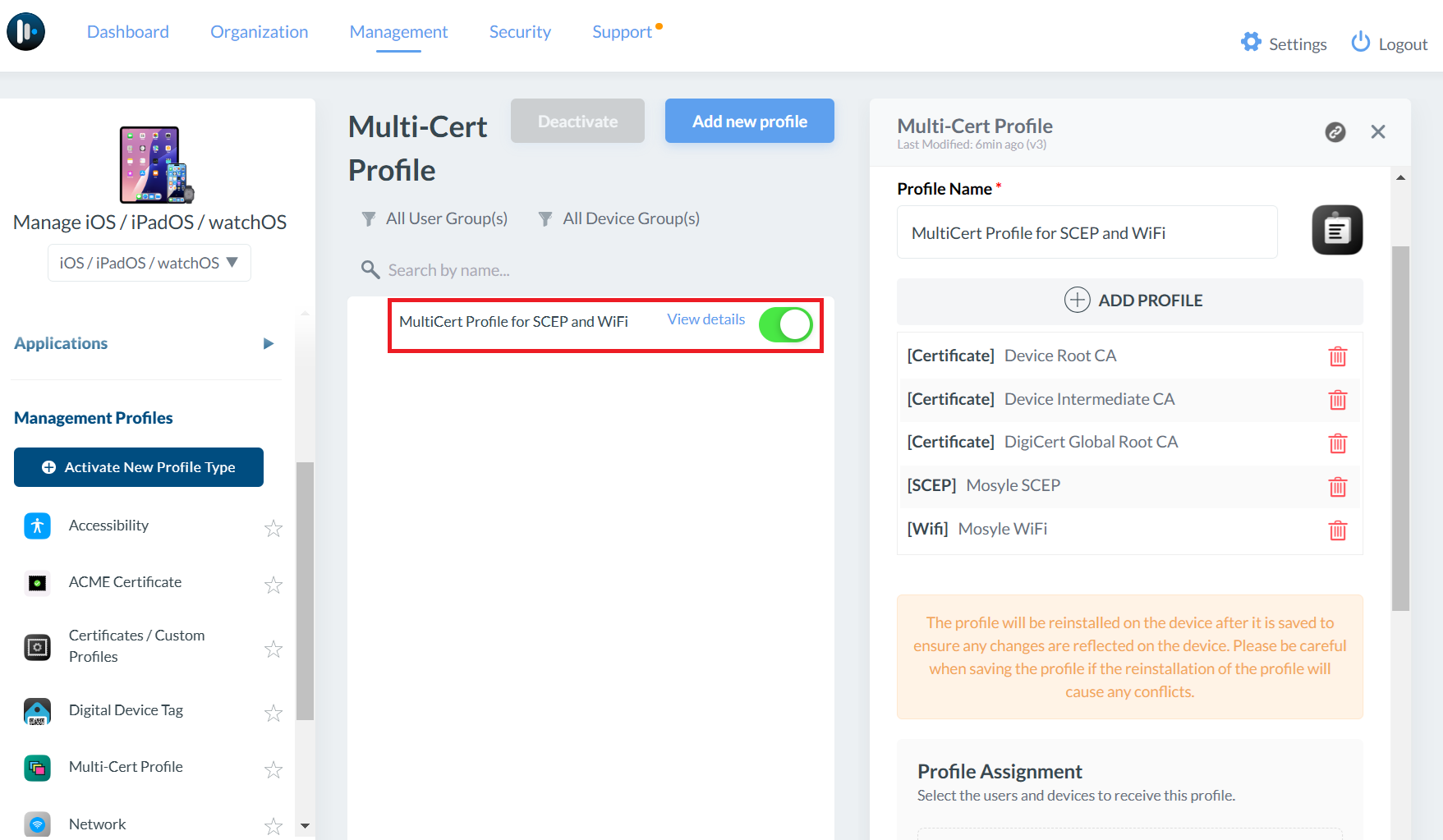Click MultiCert Profile for SCEP and WiFi list name
This screenshot has height=840, width=1443.
point(513,322)
